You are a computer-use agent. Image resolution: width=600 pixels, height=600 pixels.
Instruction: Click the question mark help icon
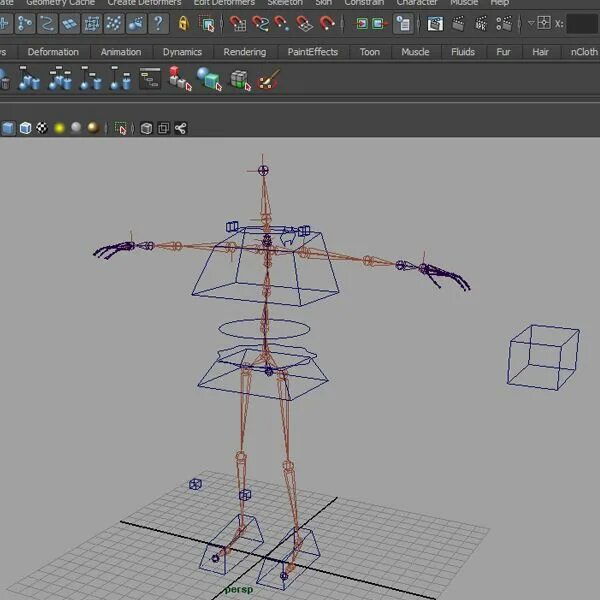tap(158, 24)
